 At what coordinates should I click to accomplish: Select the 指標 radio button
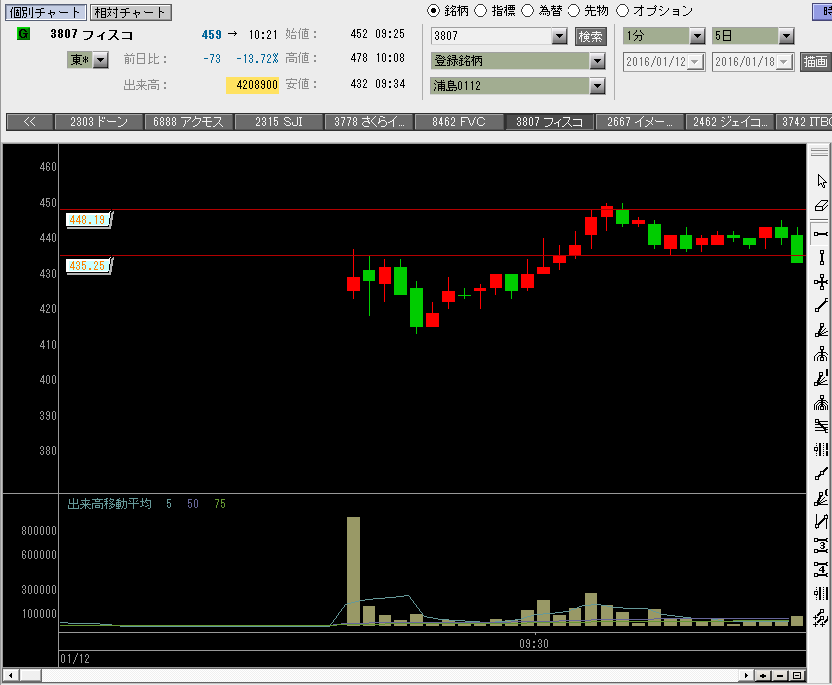click(480, 11)
